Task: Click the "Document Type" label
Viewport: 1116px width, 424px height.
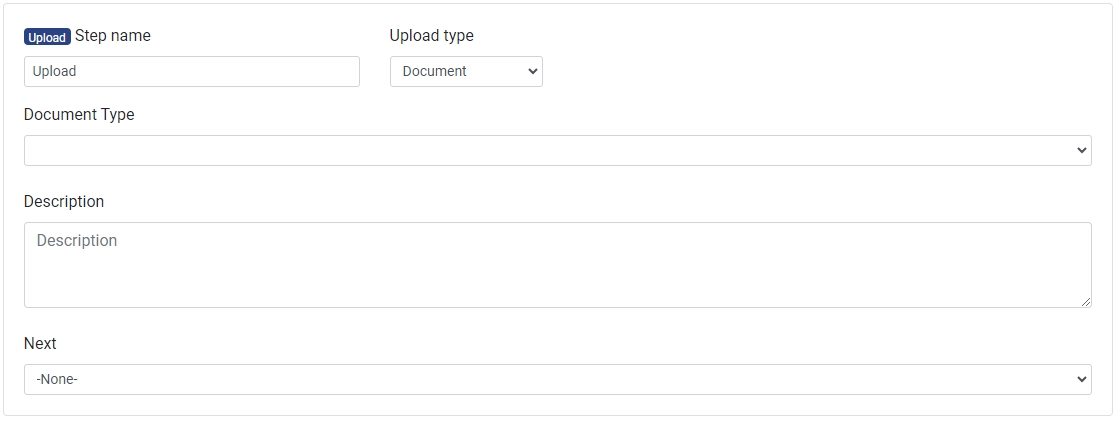Action: pos(79,115)
